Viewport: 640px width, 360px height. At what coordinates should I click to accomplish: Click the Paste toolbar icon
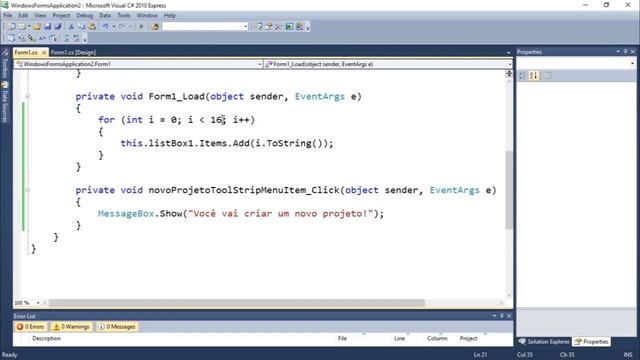(92, 27)
